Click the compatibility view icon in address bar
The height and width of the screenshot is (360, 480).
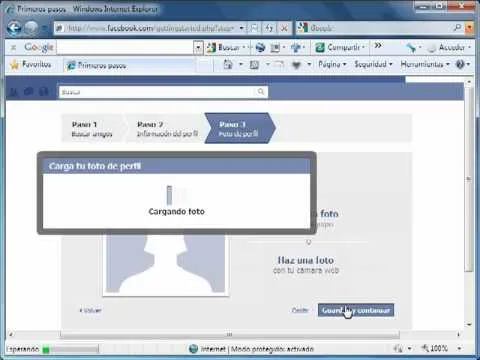(254, 28)
